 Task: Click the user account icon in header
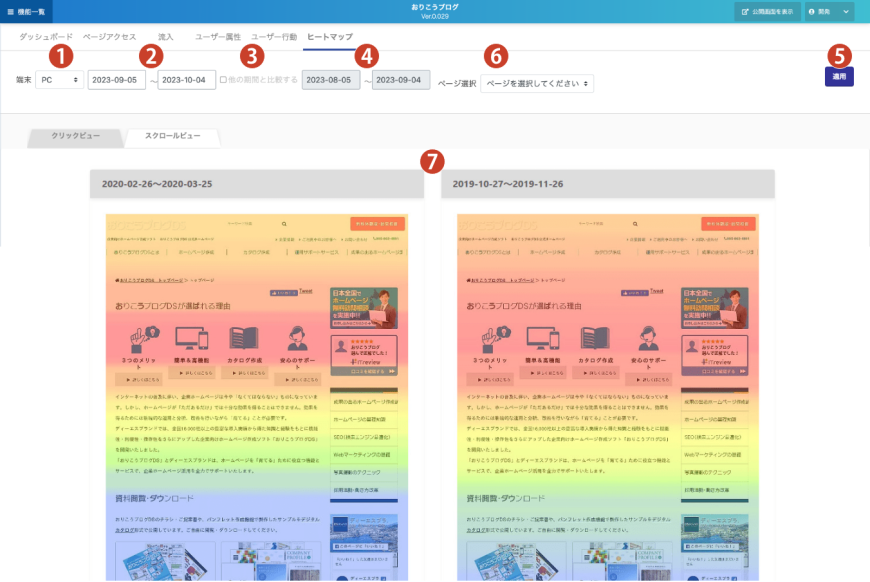click(812, 12)
